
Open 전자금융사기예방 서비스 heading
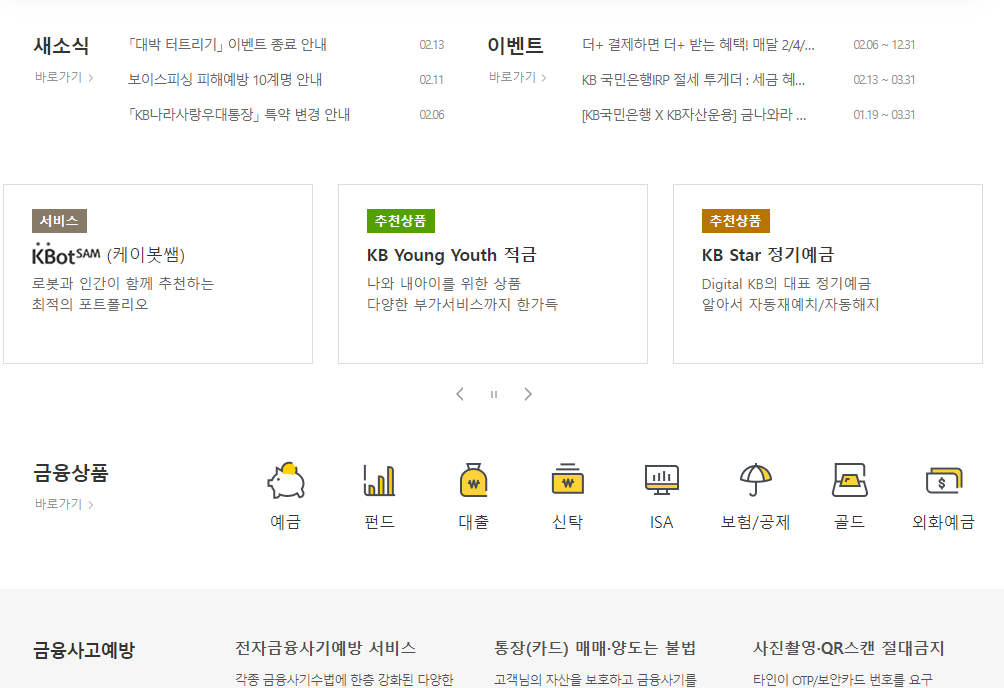[x=325, y=648]
